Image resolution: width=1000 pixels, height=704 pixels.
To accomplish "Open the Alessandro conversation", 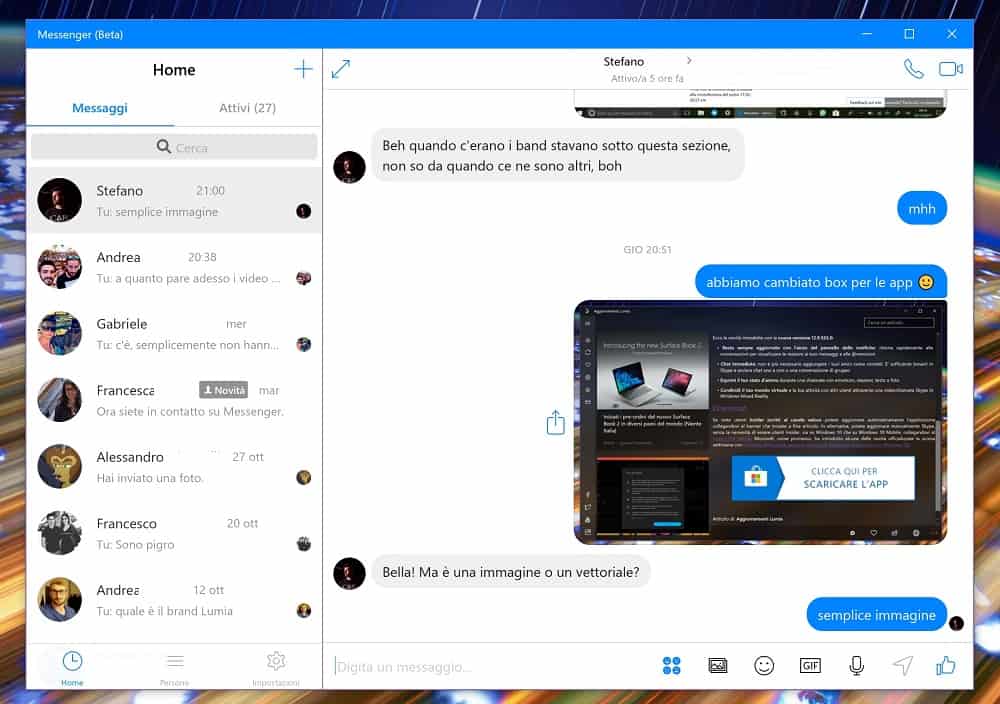I will [x=174, y=467].
